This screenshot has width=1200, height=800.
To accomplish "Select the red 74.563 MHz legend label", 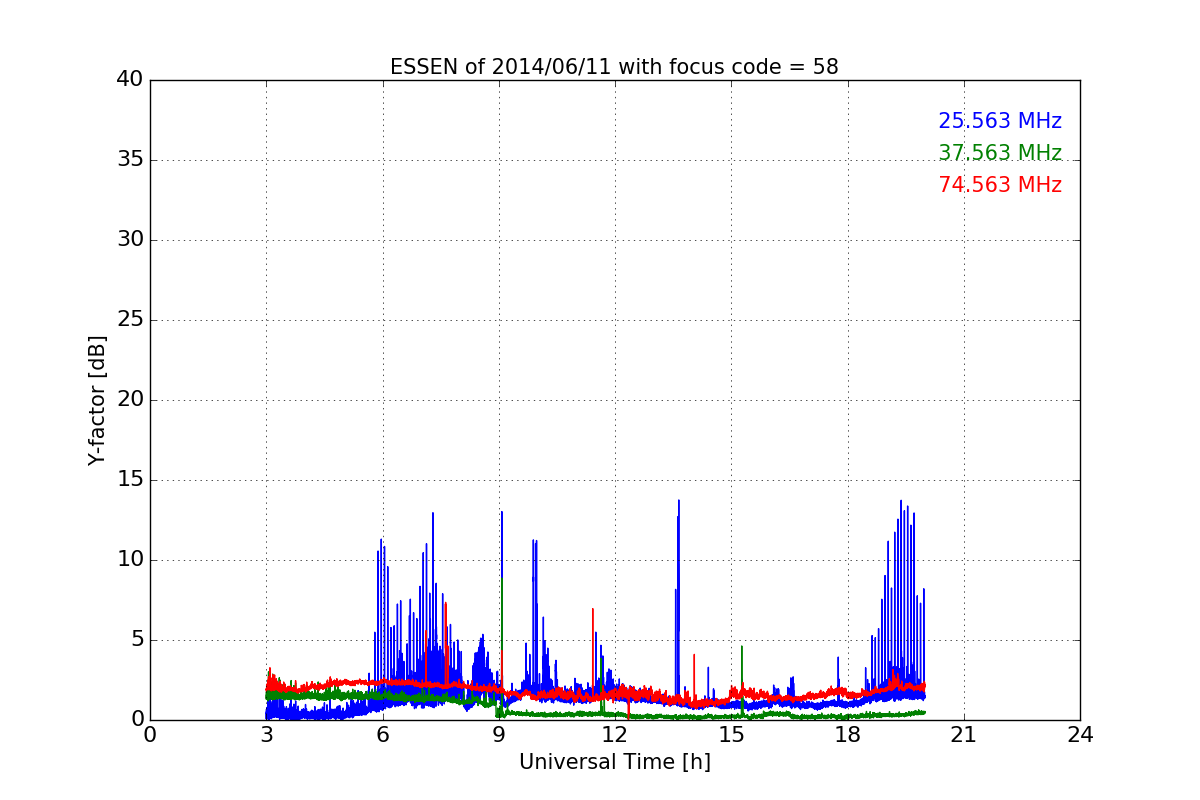I will point(1000,185).
